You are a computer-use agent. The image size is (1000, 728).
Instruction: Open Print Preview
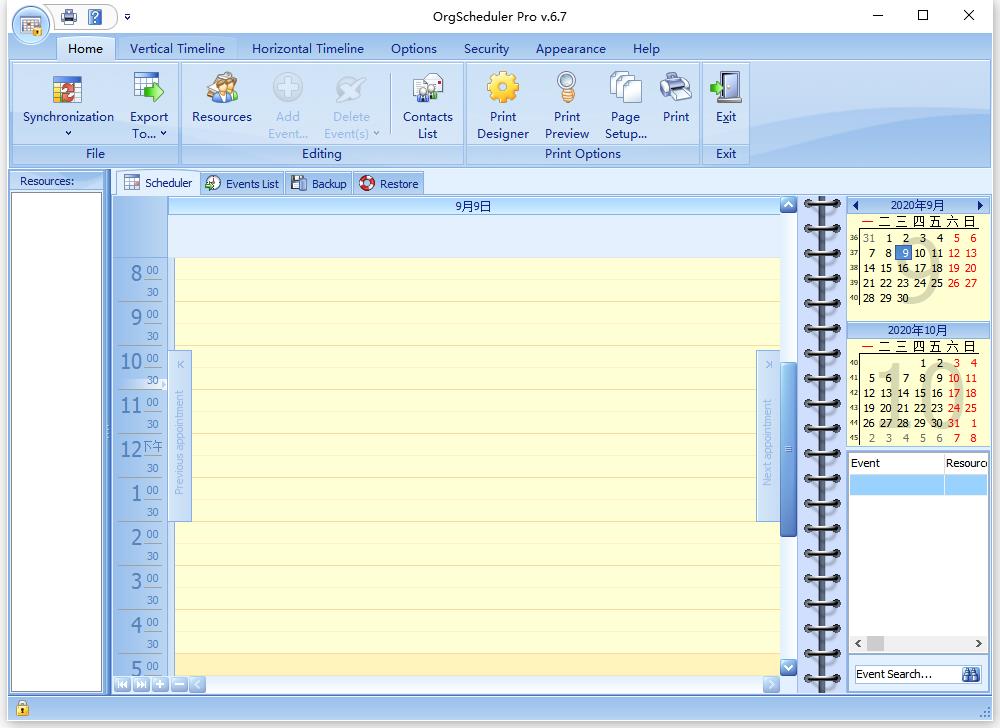pyautogui.click(x=566, y=105)
